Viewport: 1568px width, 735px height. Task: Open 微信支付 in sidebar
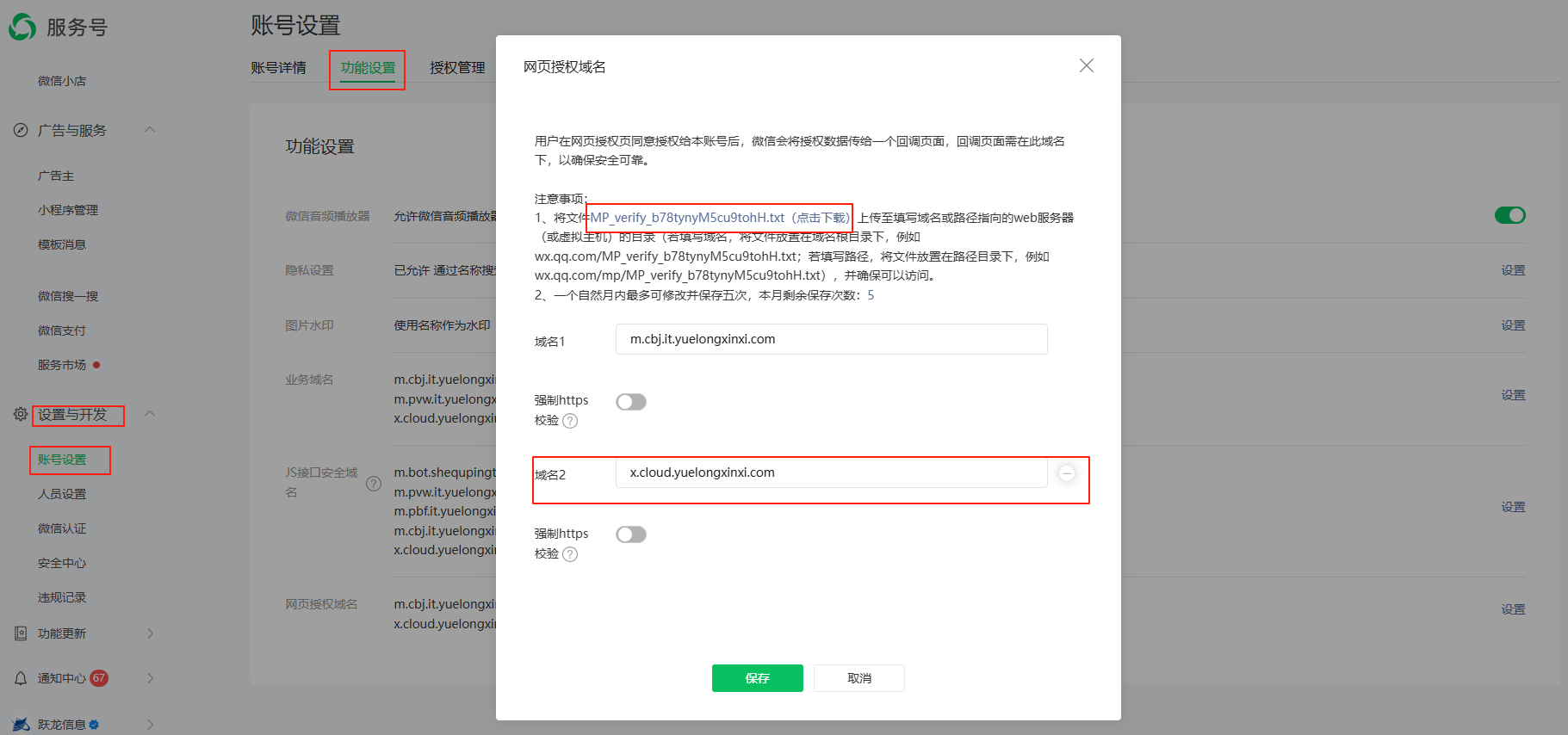(62, 330)
